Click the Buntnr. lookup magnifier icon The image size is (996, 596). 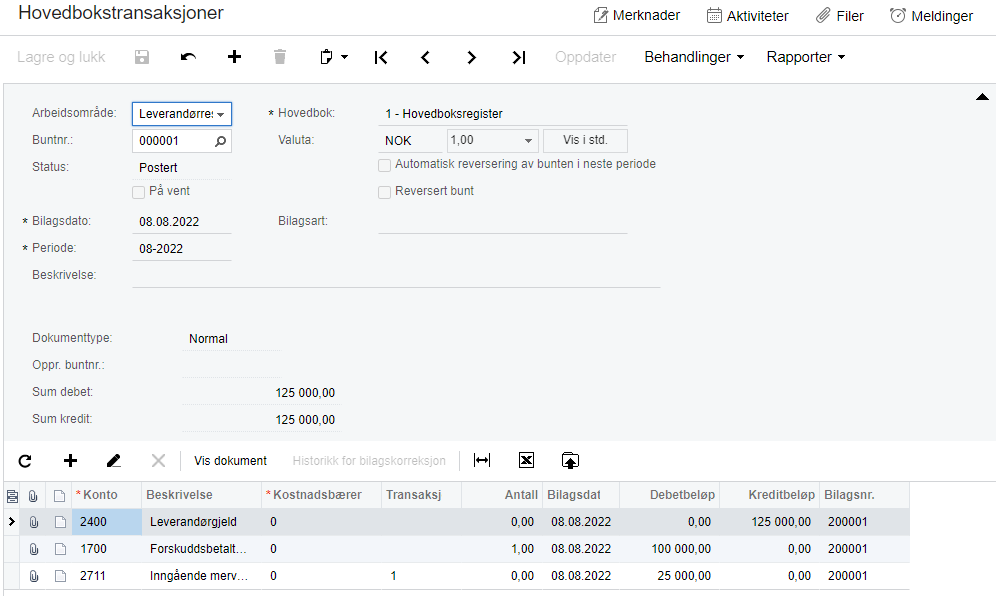pos(220,141)
